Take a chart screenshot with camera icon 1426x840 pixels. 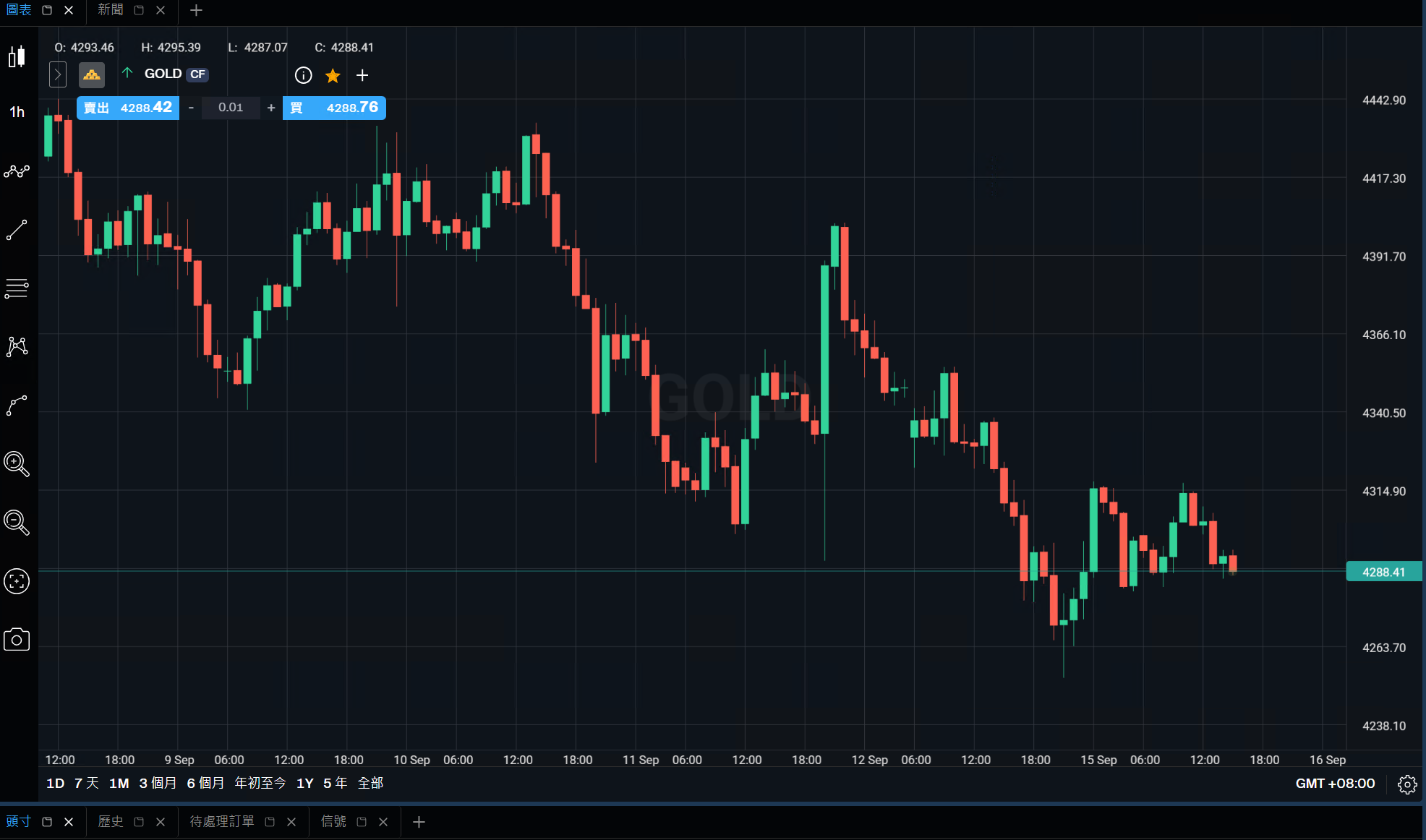coord(17,640)
